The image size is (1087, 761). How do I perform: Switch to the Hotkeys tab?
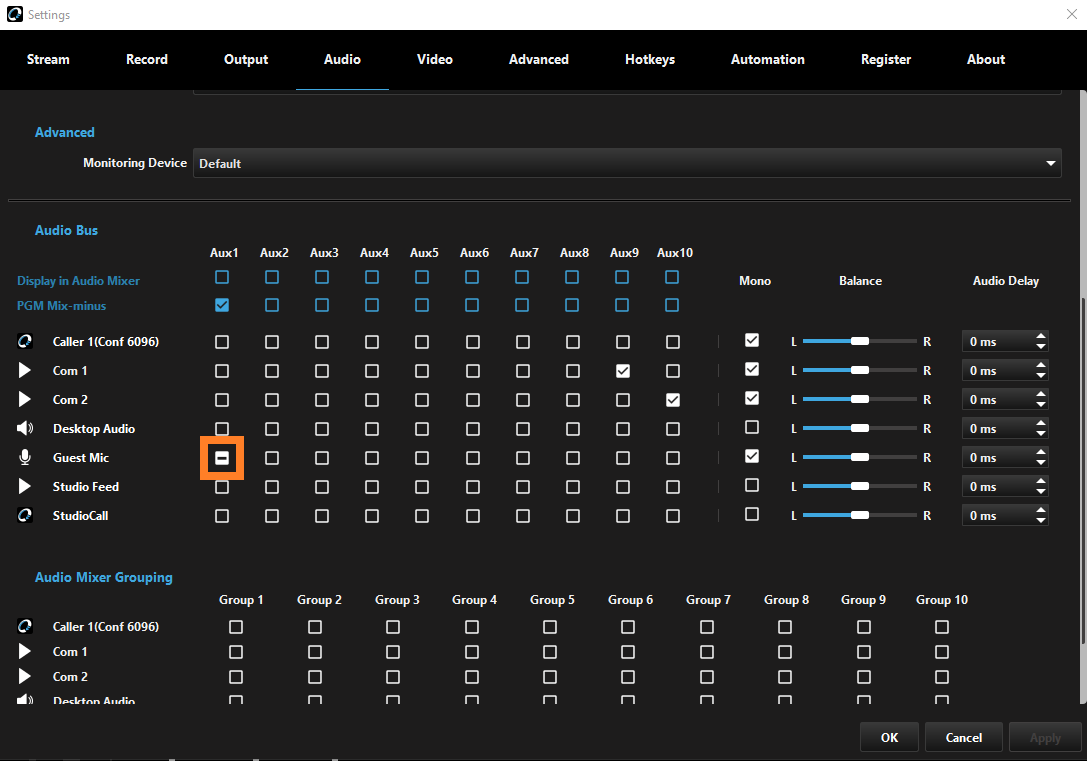[650, 60]
